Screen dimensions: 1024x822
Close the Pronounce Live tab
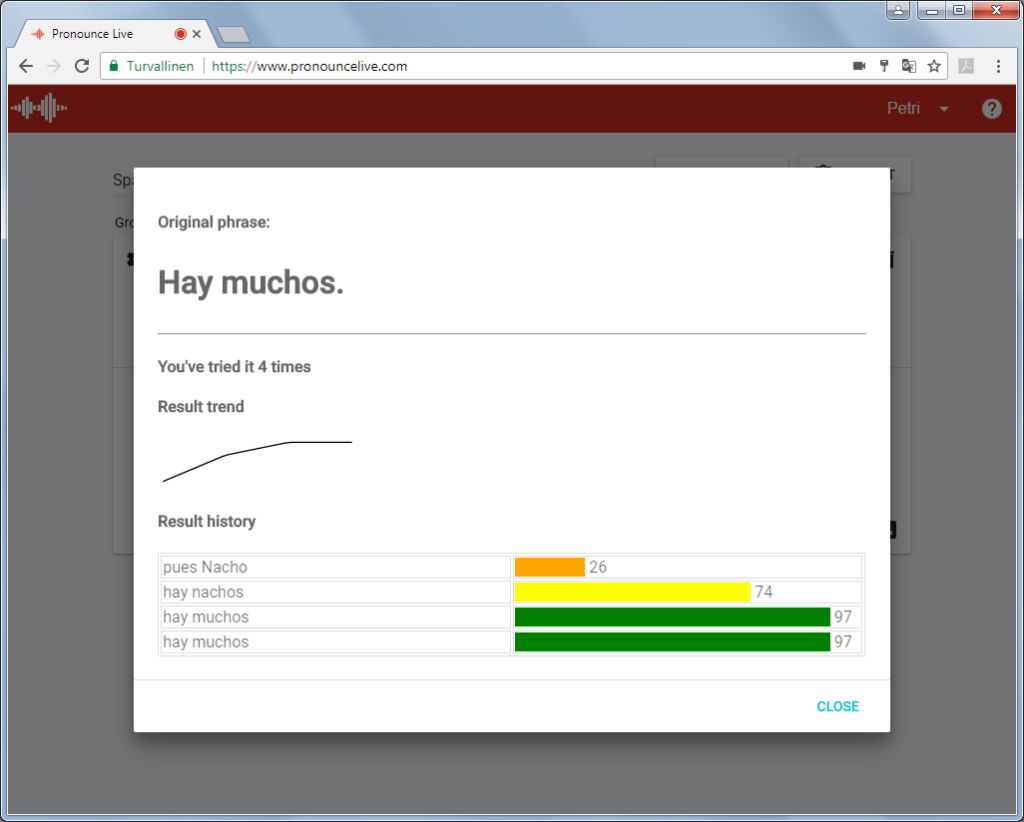click(197, 34)
